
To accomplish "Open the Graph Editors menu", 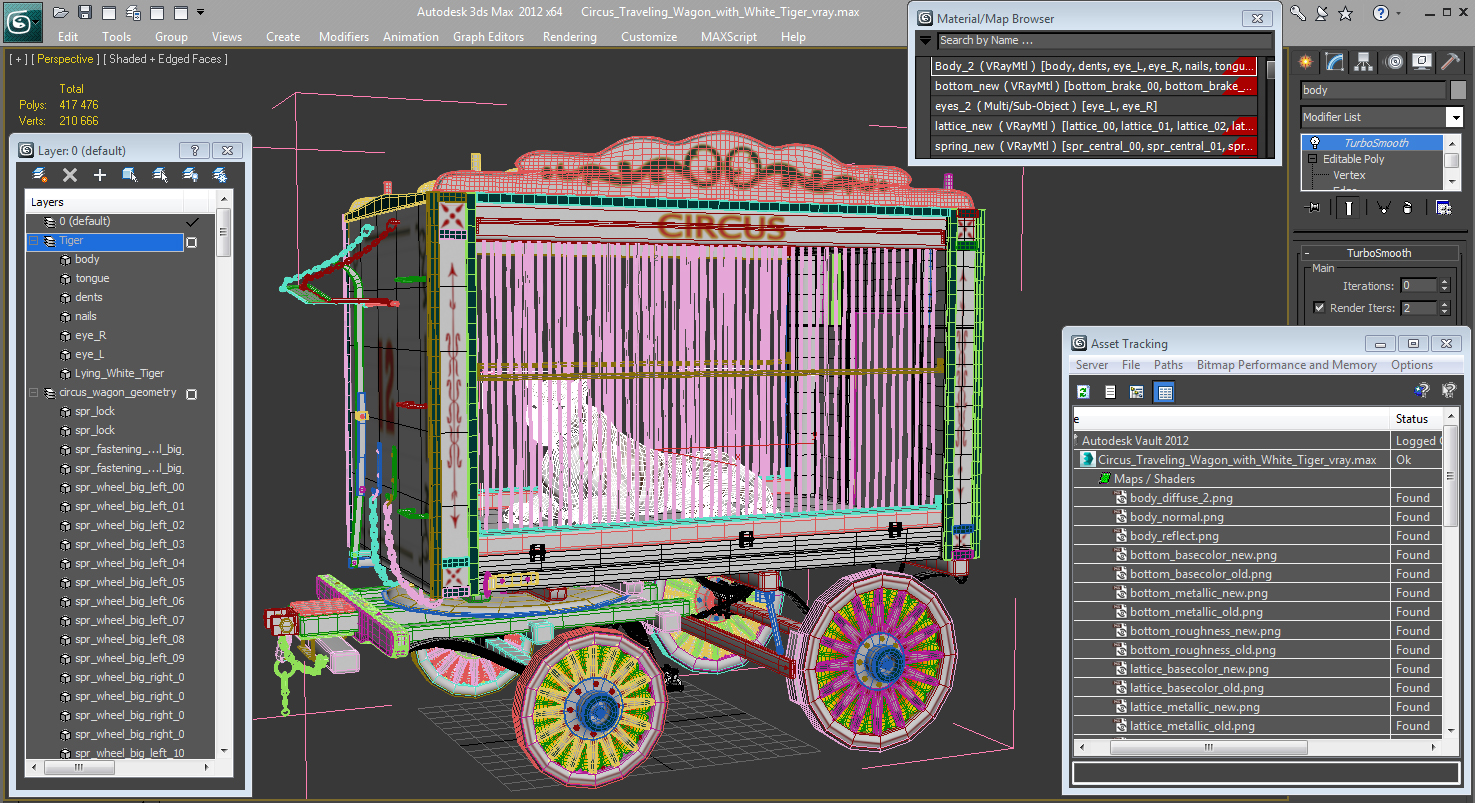I will [488, 37].
